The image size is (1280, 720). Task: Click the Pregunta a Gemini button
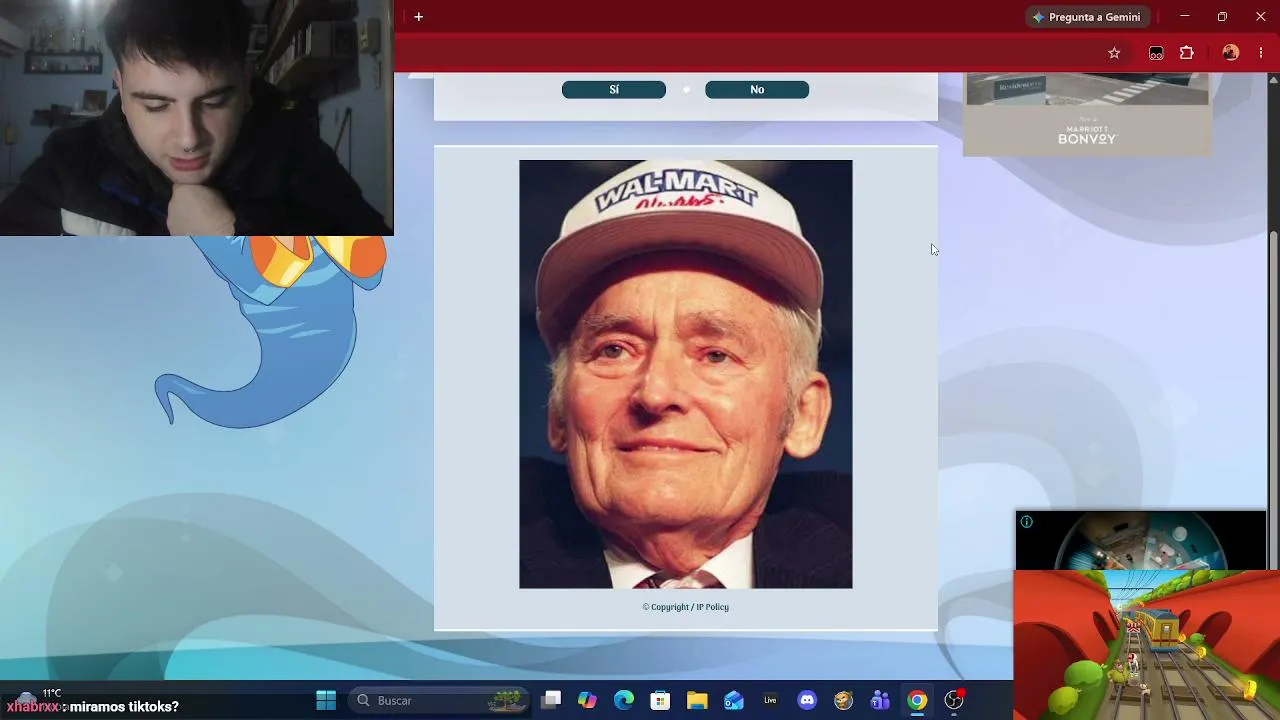[1087, 17]
